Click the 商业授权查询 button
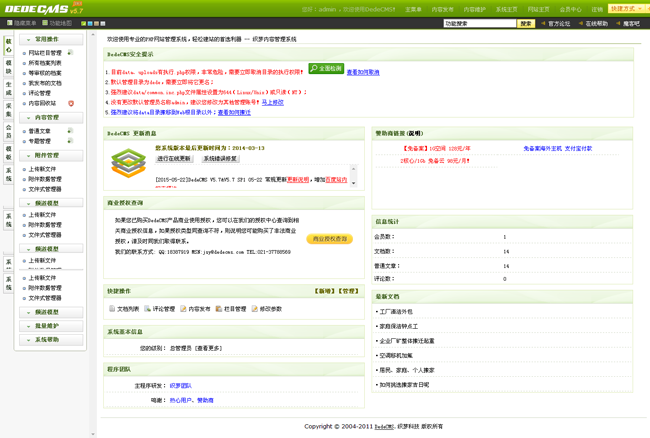Viewport: 650px width, 438px height. point(330,239)
